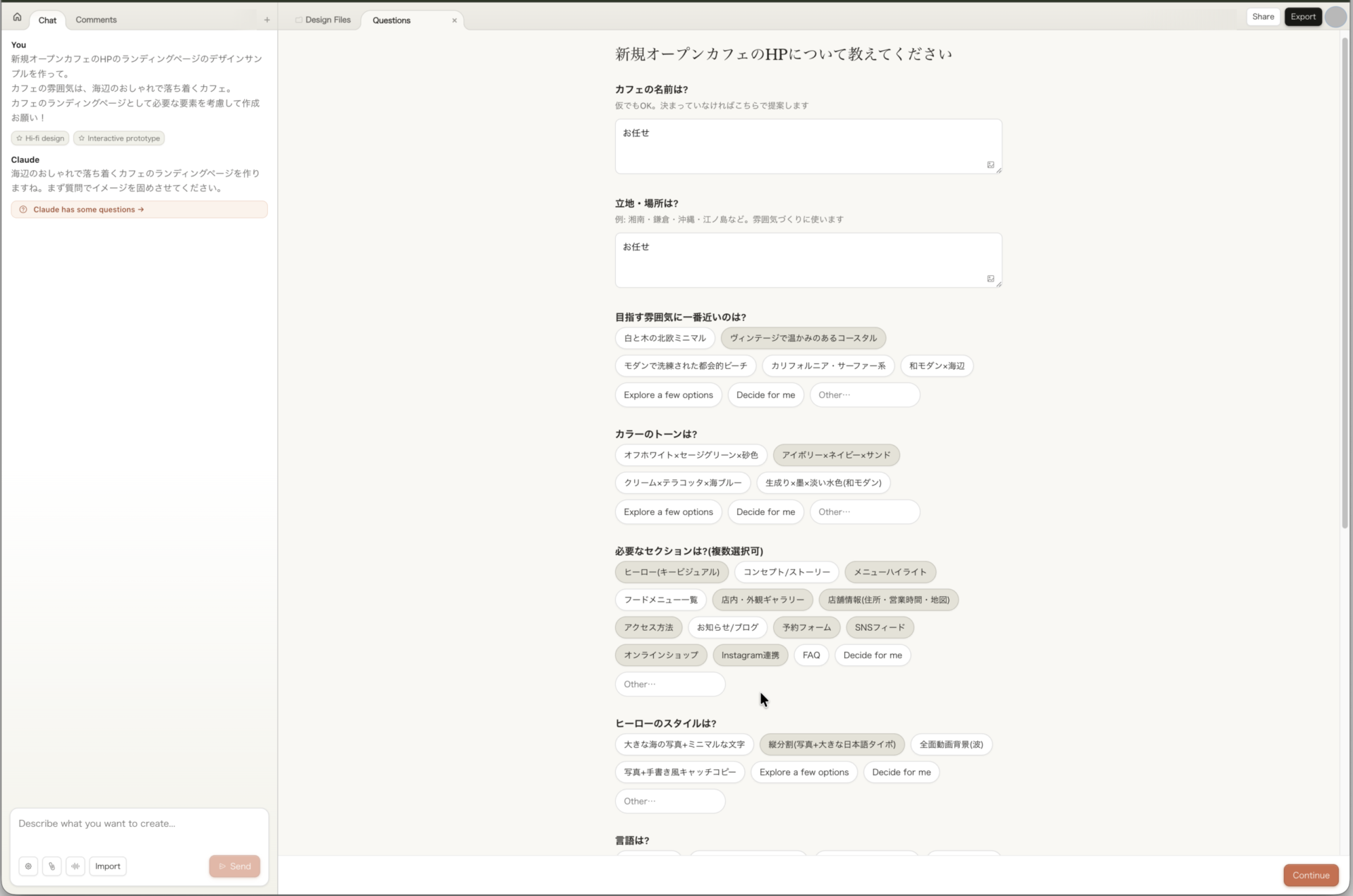The image size is (1353, 896).
Task: Go to the home screen icon
Action: tap(17, 17)
